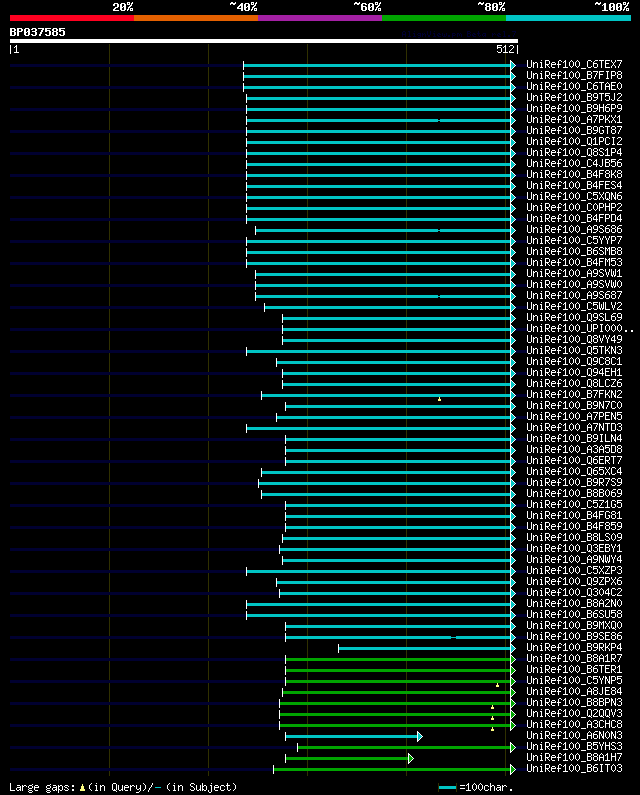Click UniRef100_Q65XC4 label
Screen dimensions: 640x795
tap(574, 472)
